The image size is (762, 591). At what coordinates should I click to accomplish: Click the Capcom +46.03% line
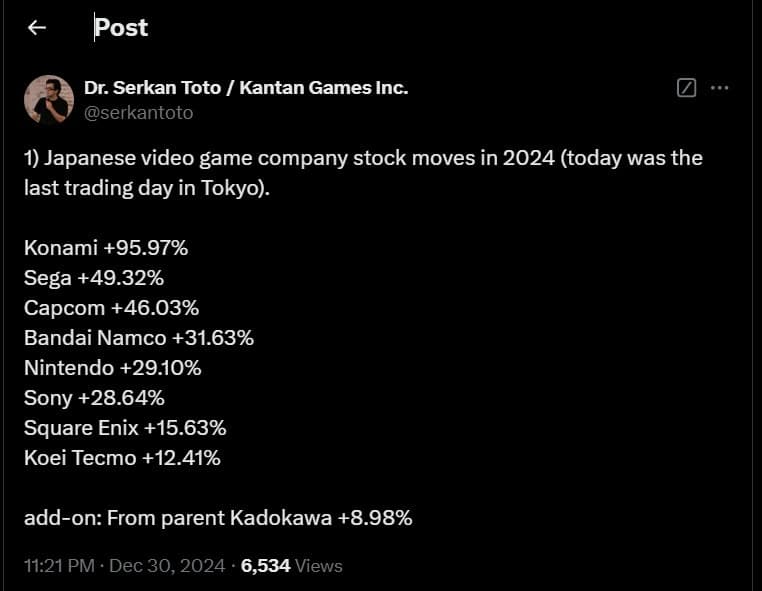111,308
